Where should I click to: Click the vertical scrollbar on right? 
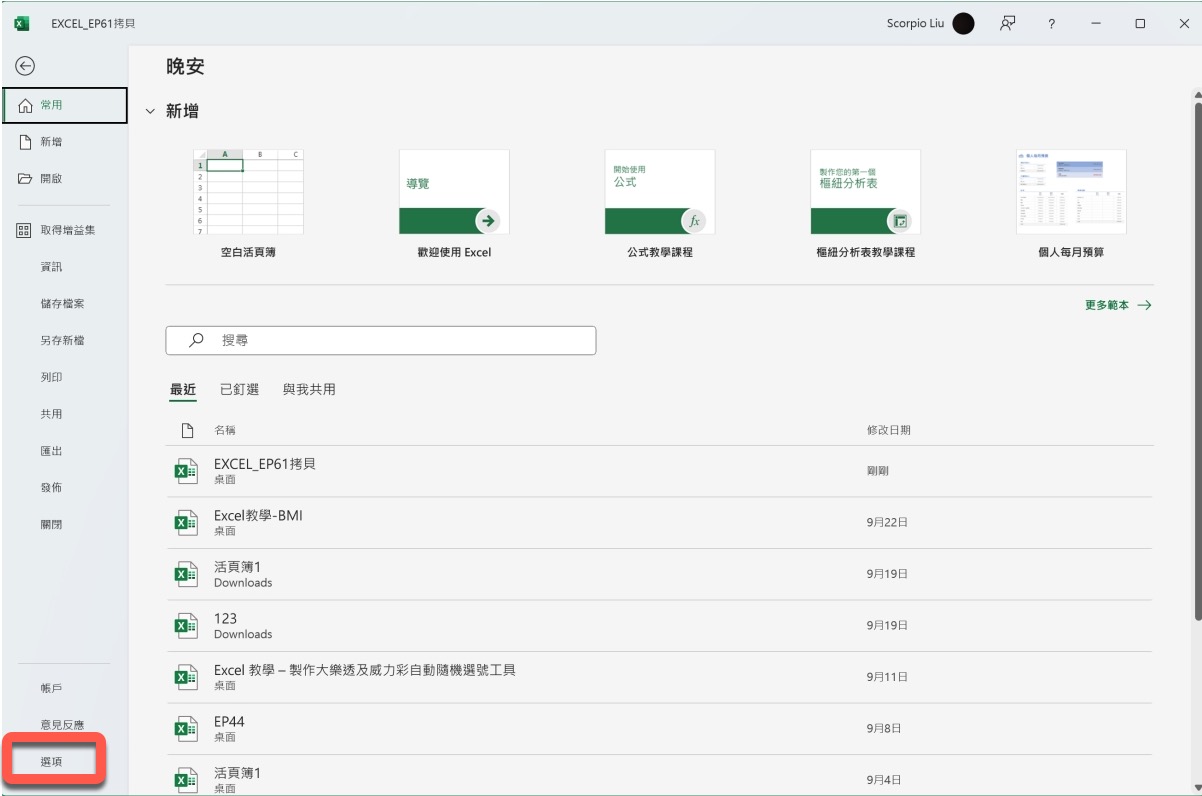coord(1196,350)
